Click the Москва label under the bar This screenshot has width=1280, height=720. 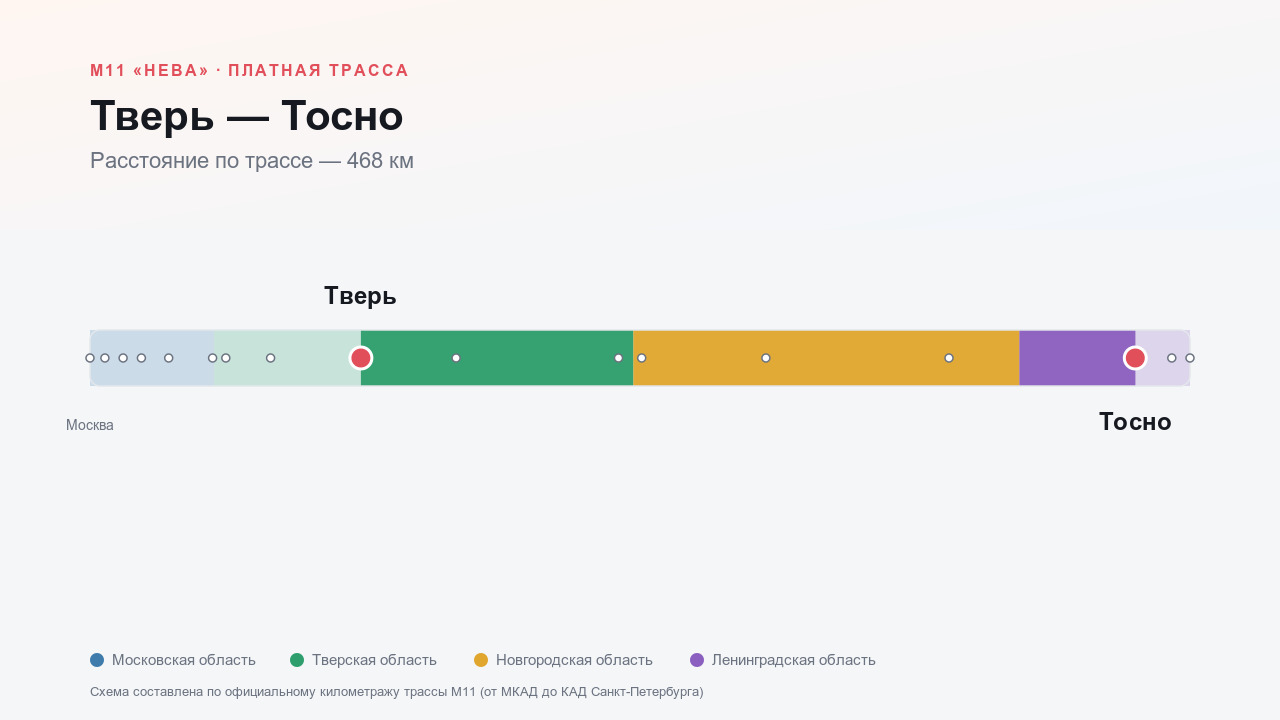point(90,425)
